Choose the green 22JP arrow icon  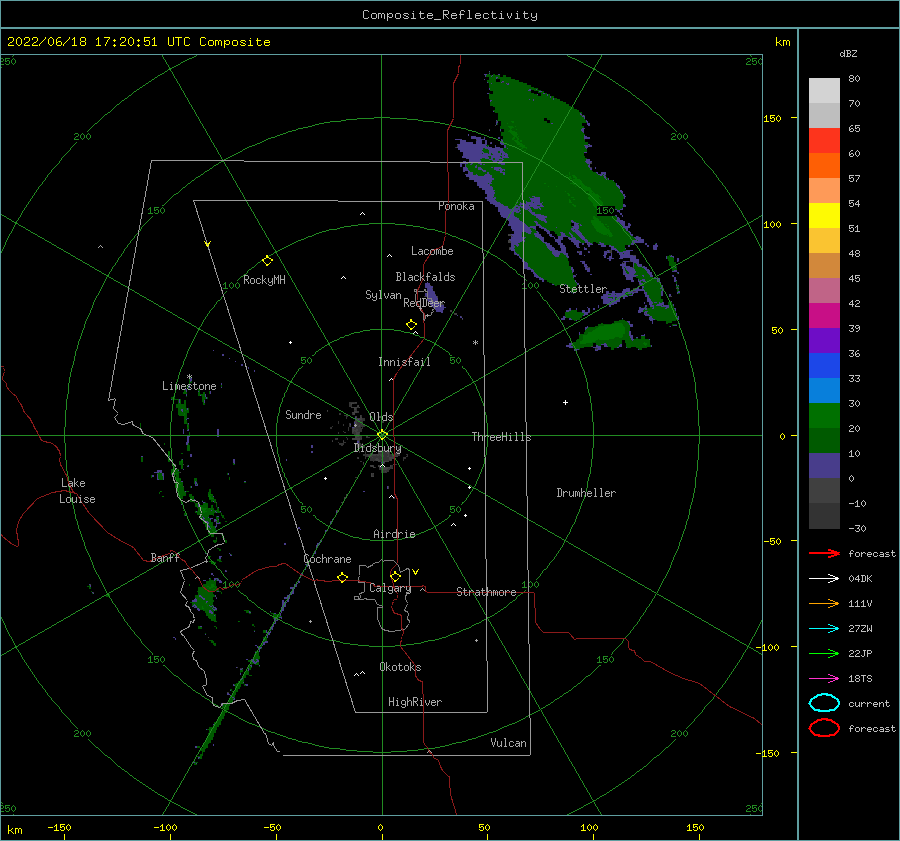(x=824, y=653)
